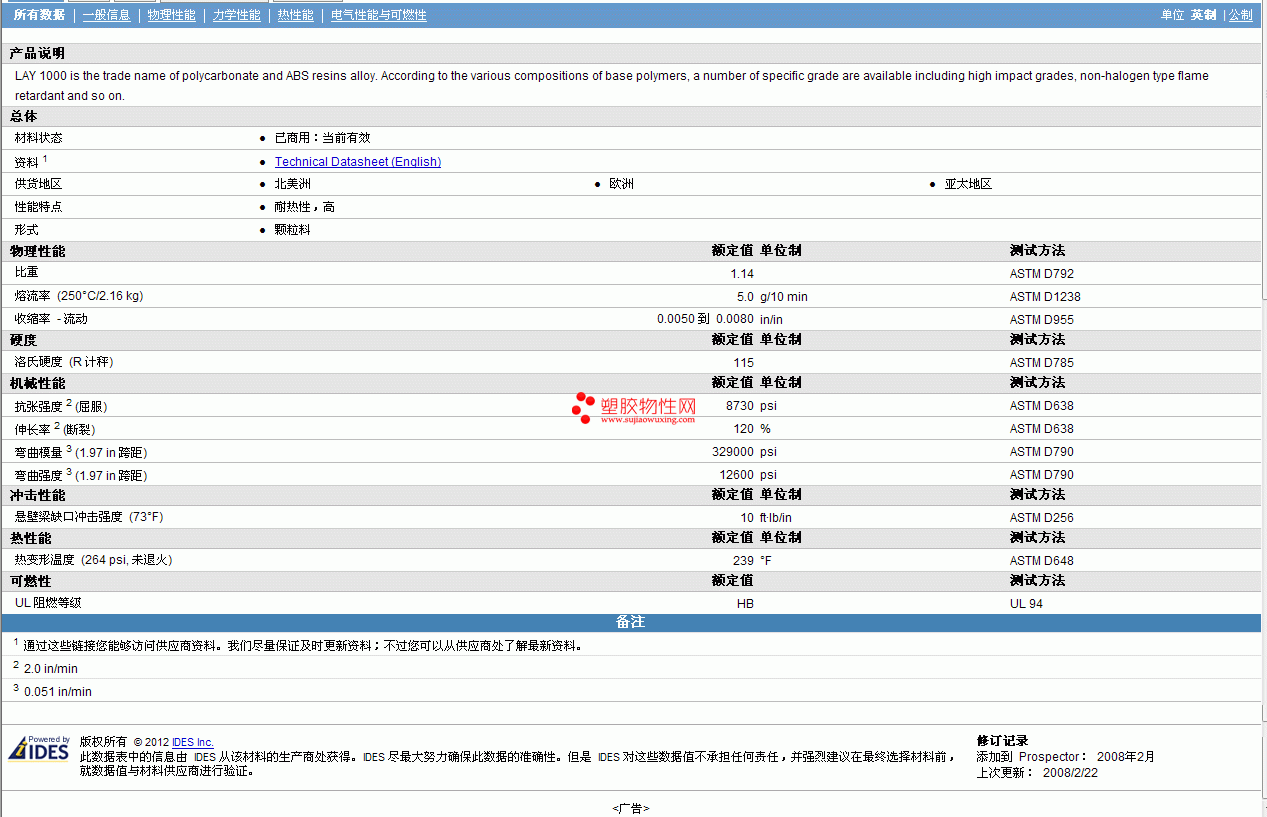1267x817 pixels.
Task: Click ASTM D648 test method
Action: click(x=1042, y=561)
